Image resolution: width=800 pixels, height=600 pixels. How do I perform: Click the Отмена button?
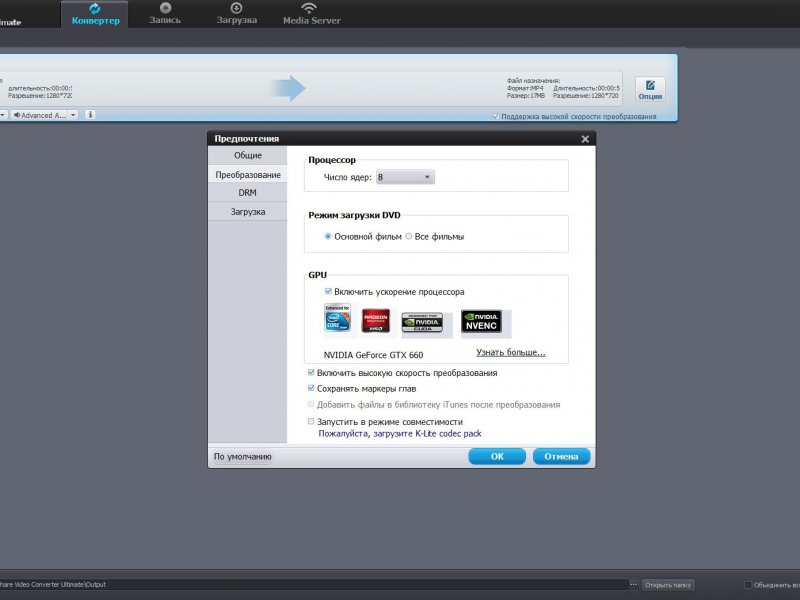[x=561, y=457]
